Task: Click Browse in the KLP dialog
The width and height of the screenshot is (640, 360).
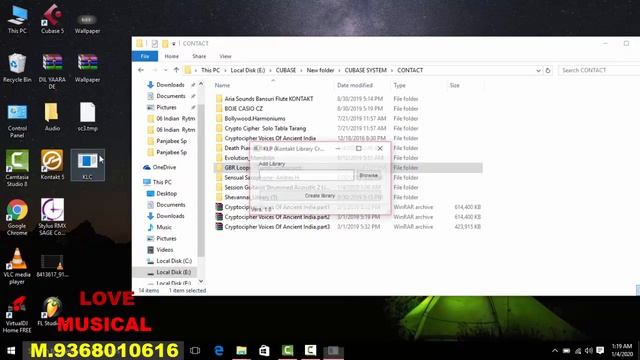Action: 369,175
